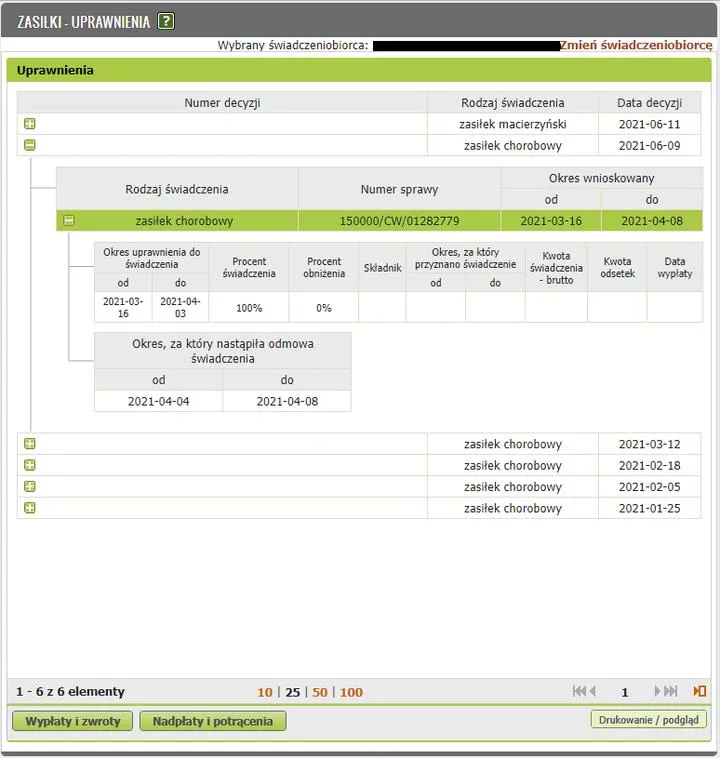Collapse case 150000/CW/01282779 details
Viewport: 720px width, 758px height.
69,221
